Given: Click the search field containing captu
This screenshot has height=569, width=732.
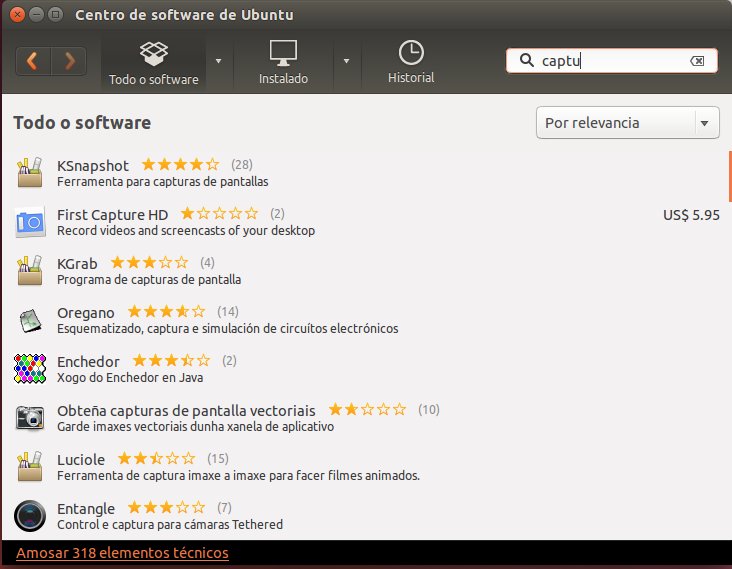Looking at the screenshot, I should click(612, 61).
